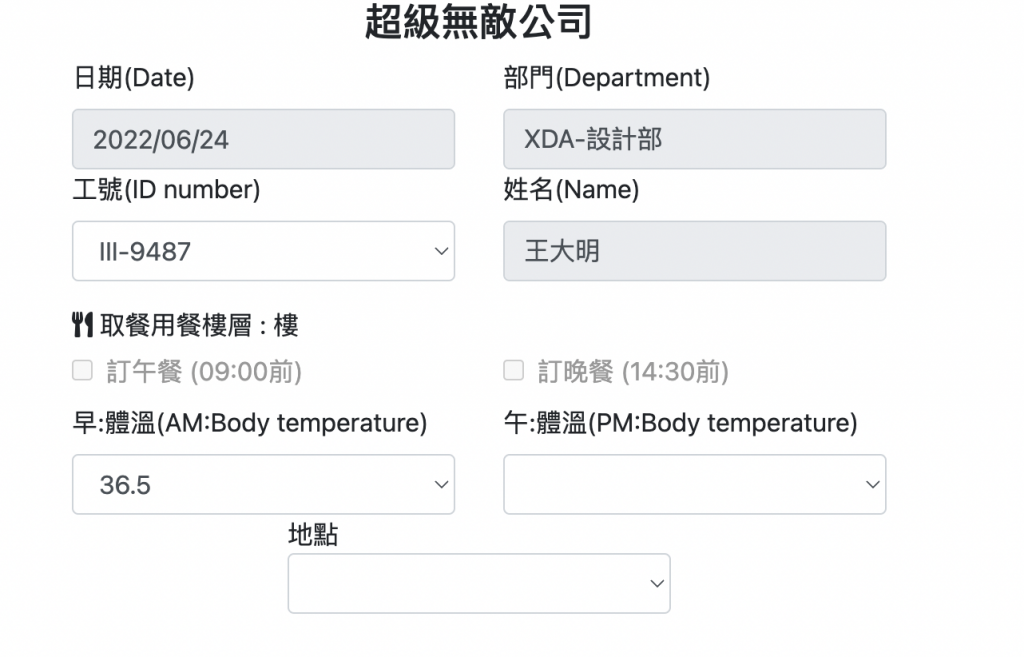
Task: Click the 訂晚餐 (14:30前) label text
Action: [x=633, y=372]
